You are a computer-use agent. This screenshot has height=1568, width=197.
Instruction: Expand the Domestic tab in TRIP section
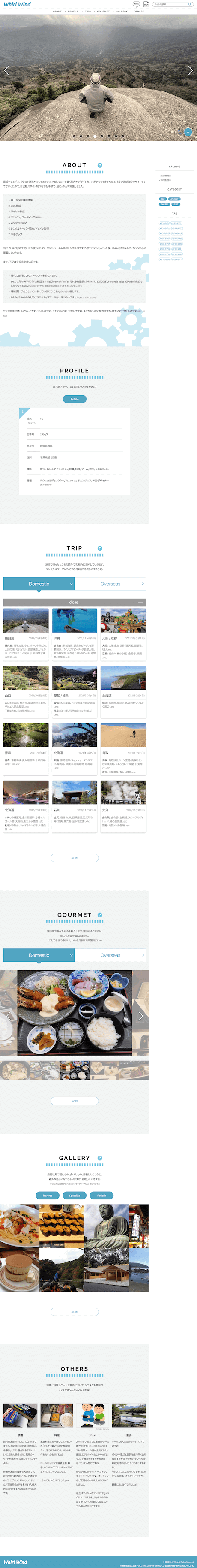(39, 584)
